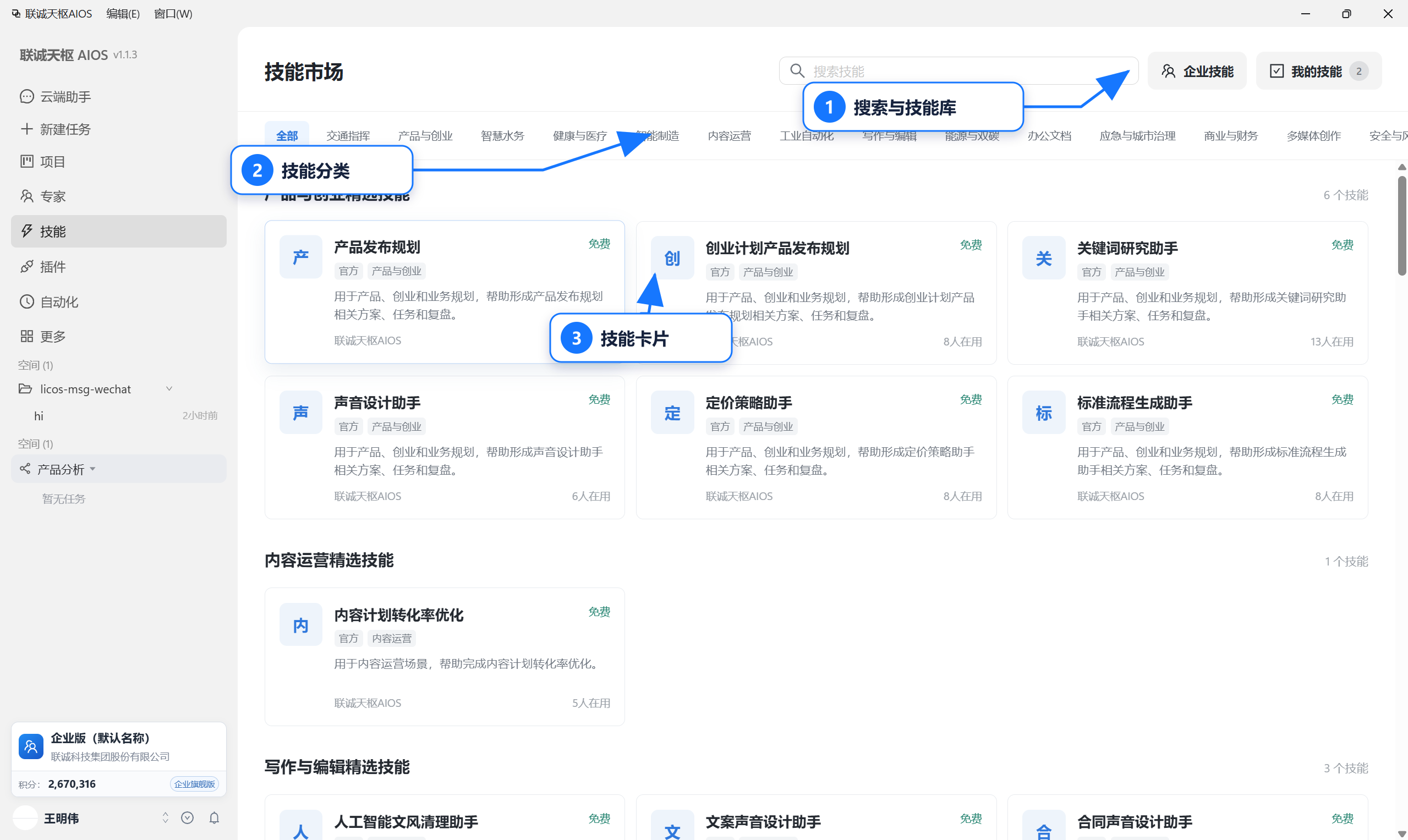Viewport: 1408px width, 840px height.
Task: Open the 云端助手 chat bubble icon
Action: pyautogui.click(x=26, y=97)
